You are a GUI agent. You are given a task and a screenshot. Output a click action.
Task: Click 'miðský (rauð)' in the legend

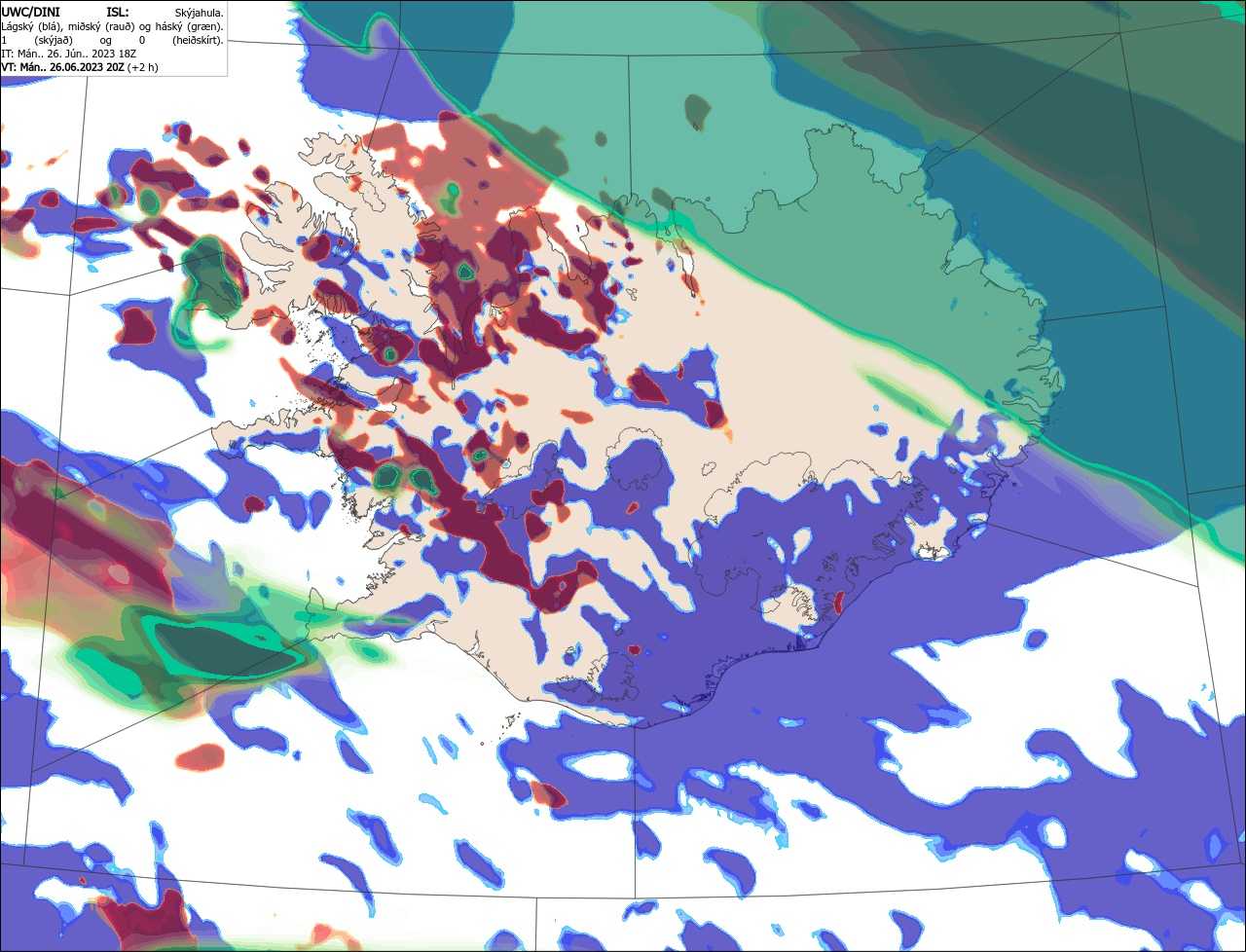(x=101, y=27)
